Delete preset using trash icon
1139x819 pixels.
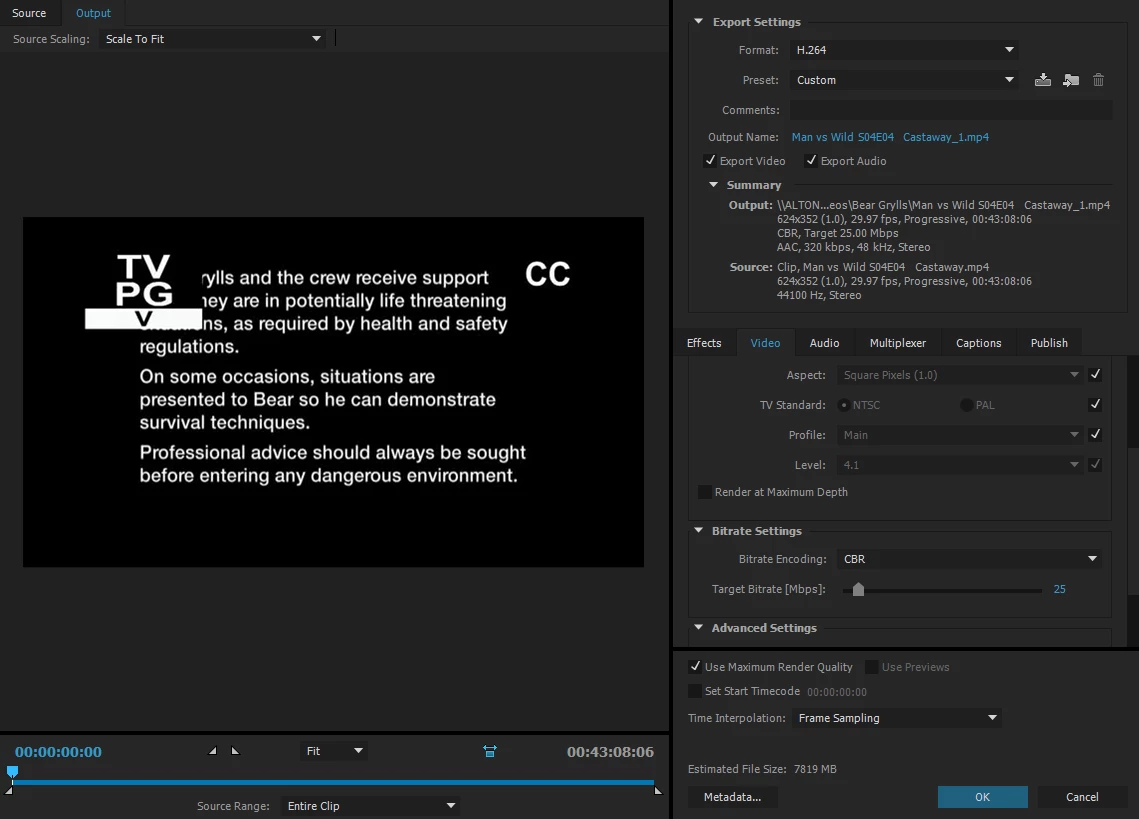click(1098, 80)
